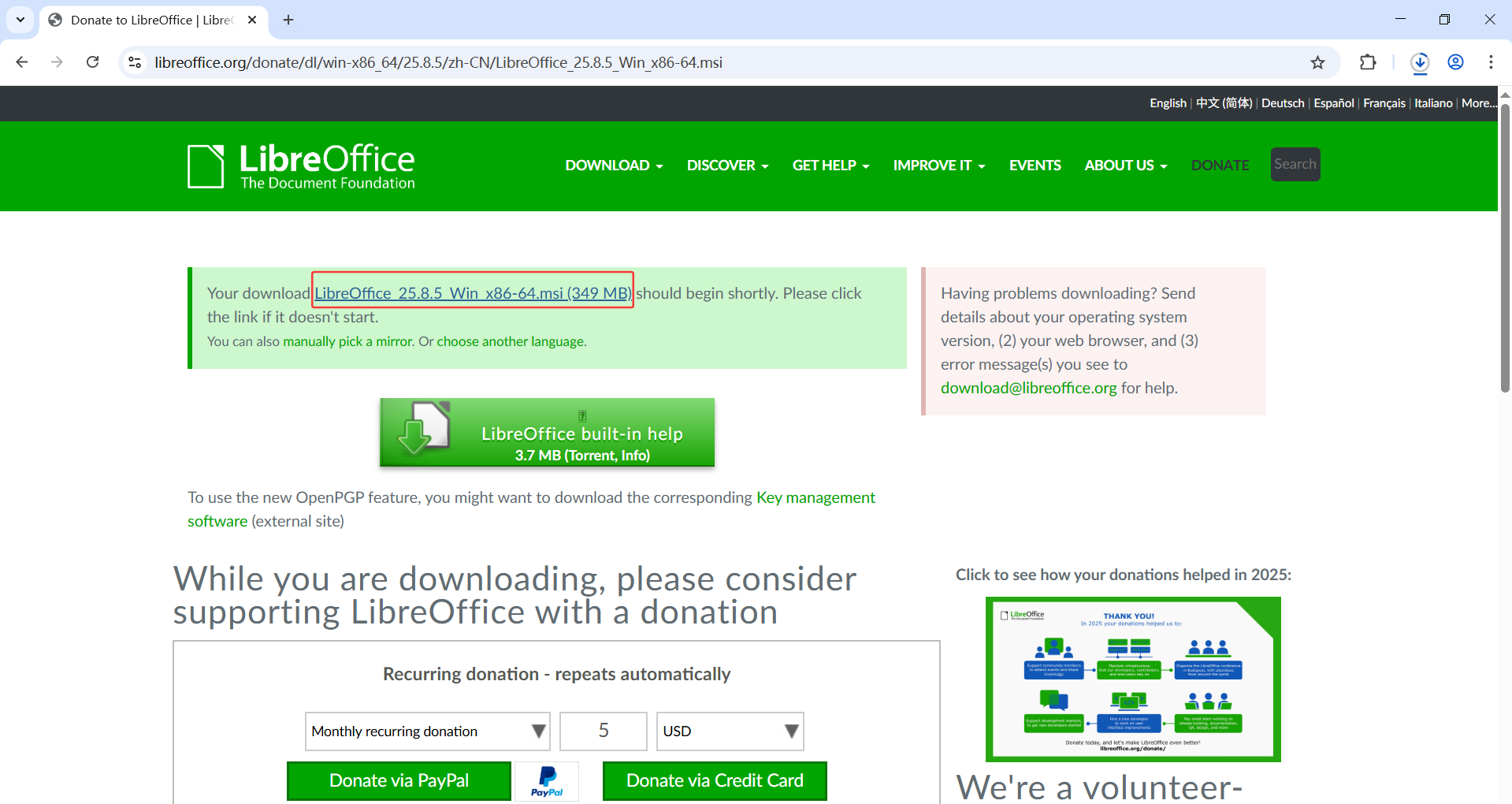Viewport: 1512px width, 804px height.
Task: Click the donation amount field showing 5
Action: [x=604, y=731]
